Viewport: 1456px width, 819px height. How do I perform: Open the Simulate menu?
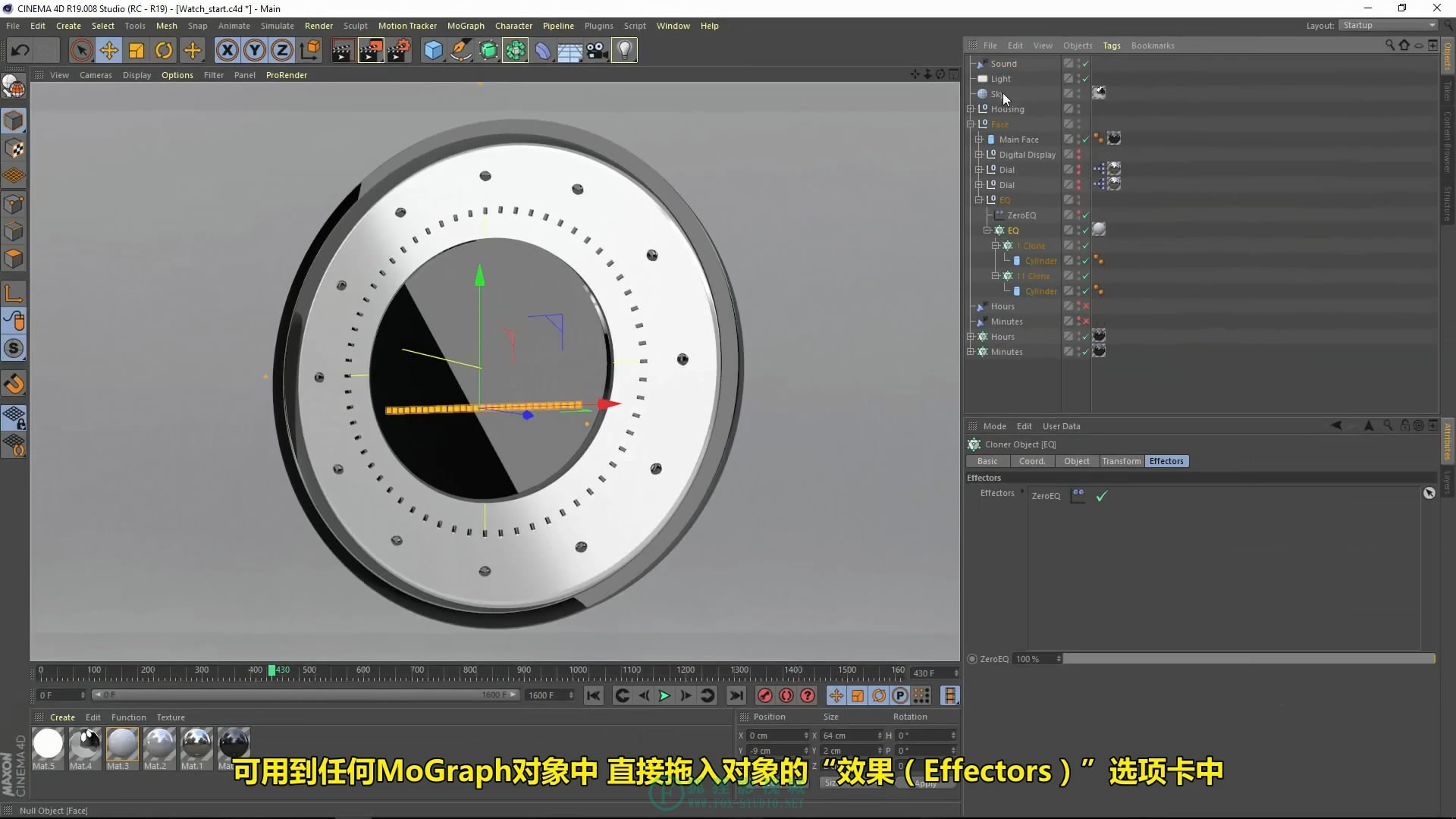pos(278,26)
